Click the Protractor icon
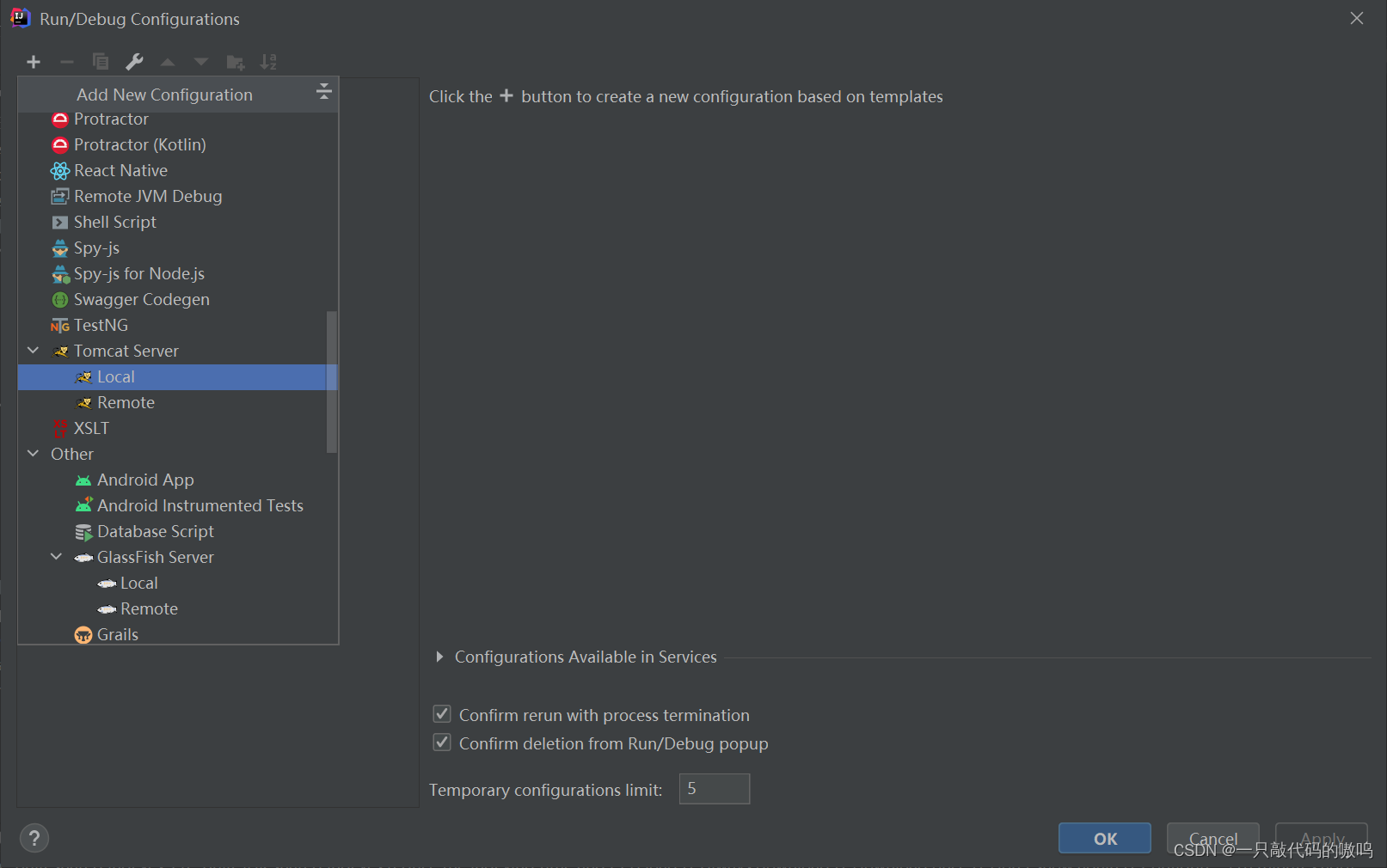Screen dimensions: 1387x868 pyautogui.click(x=60, y=119)
